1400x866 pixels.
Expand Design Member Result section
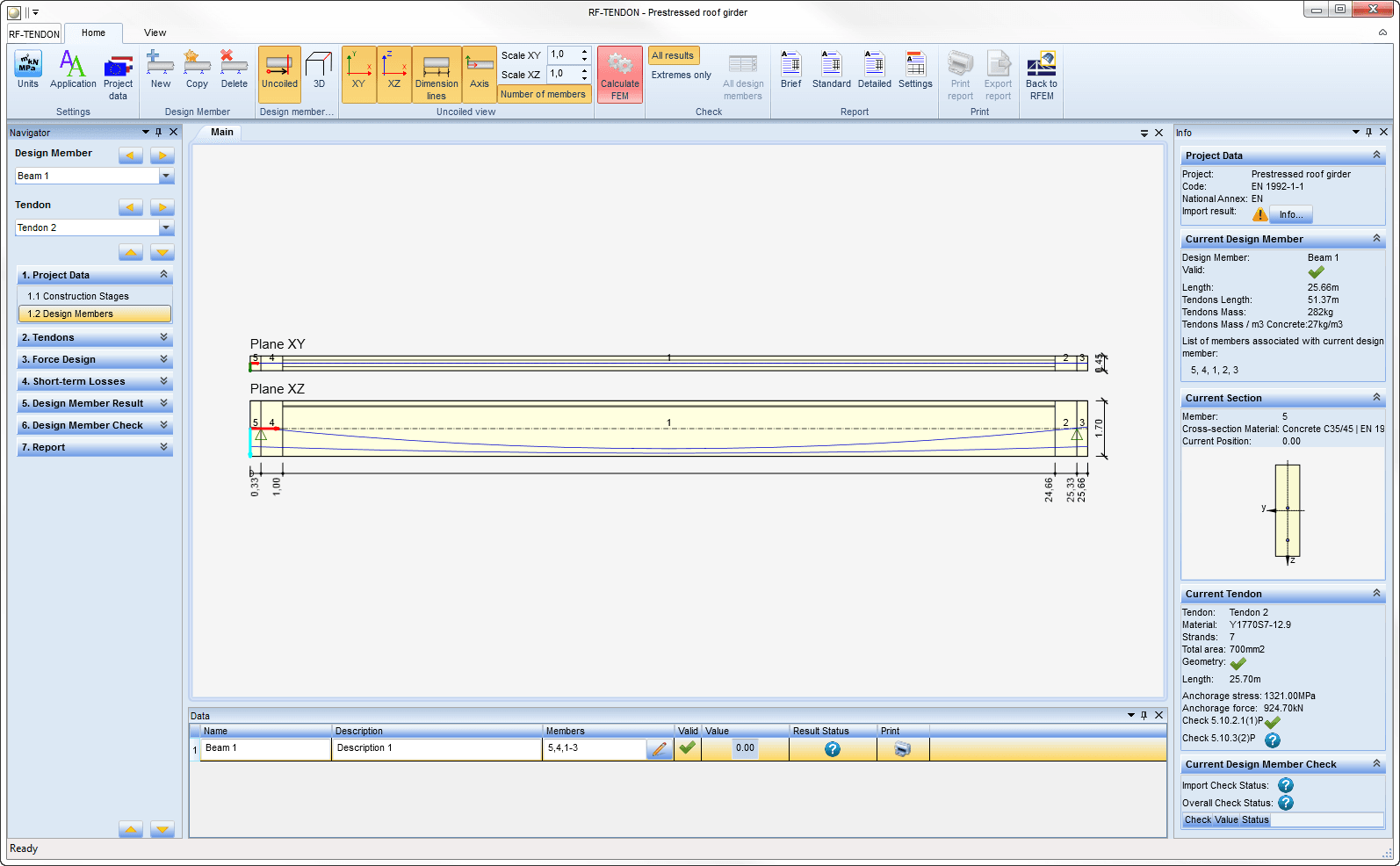pyautogui.click(x=95, y=403)
